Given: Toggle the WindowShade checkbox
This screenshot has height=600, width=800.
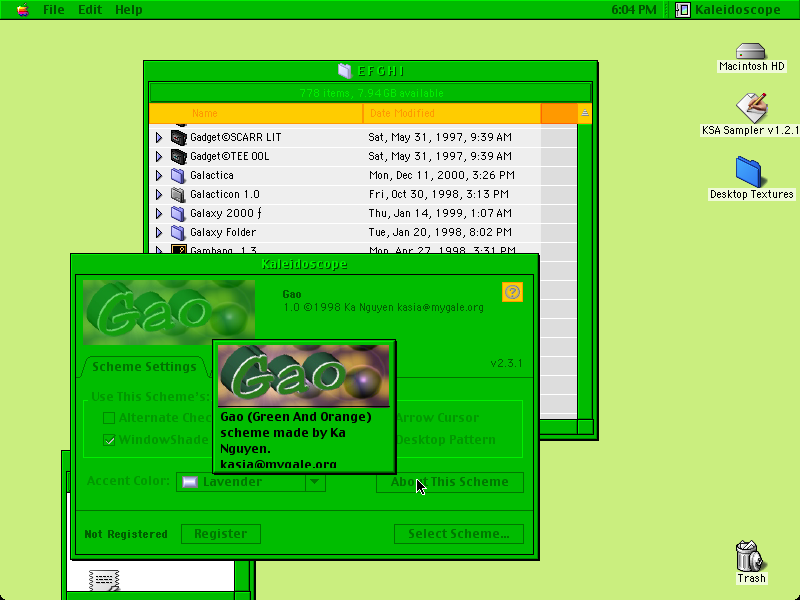Looking at the screenshot, I should [109, 440].
